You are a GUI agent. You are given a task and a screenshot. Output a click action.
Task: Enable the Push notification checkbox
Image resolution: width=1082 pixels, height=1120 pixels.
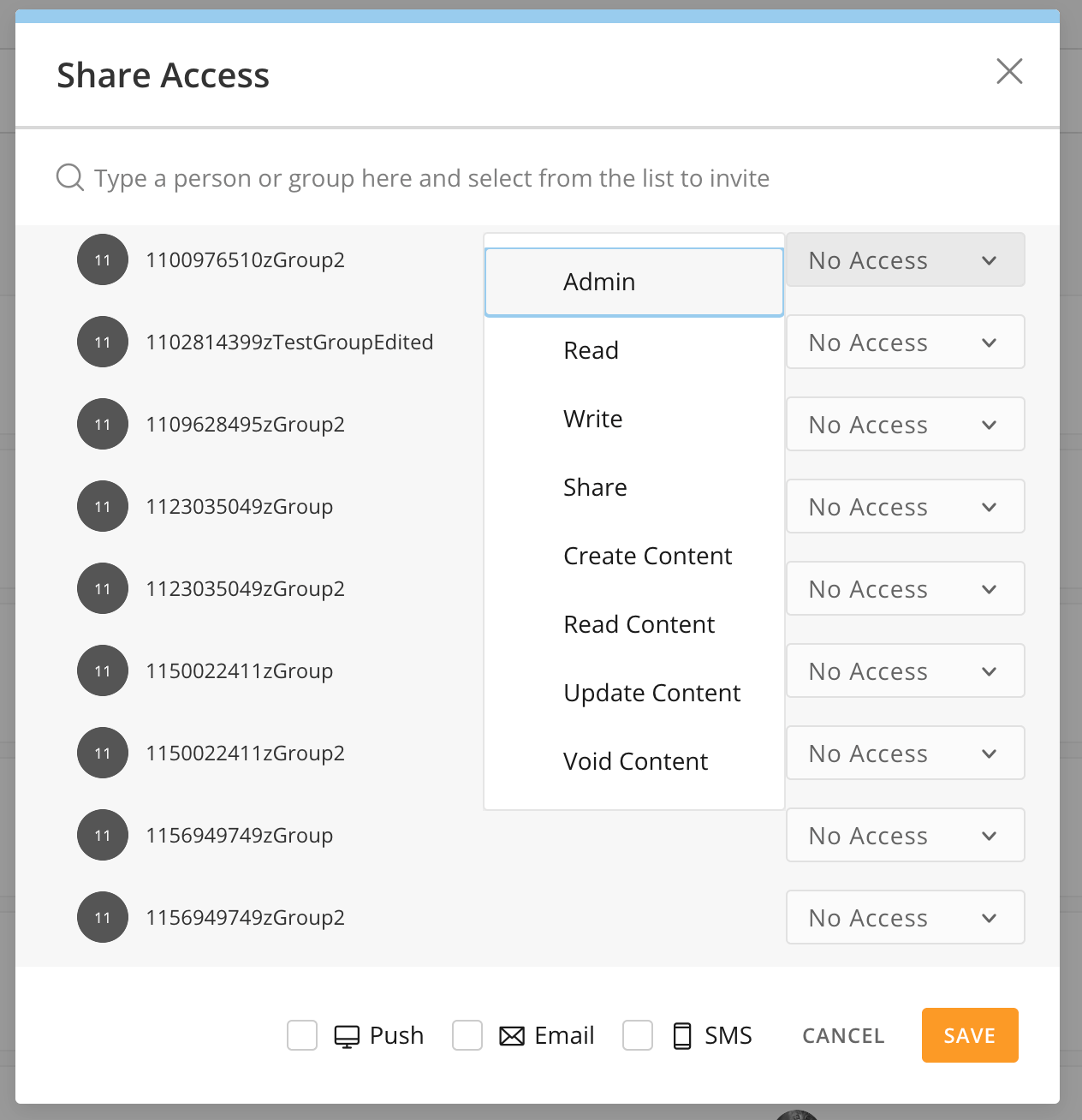click(302, 1035)
